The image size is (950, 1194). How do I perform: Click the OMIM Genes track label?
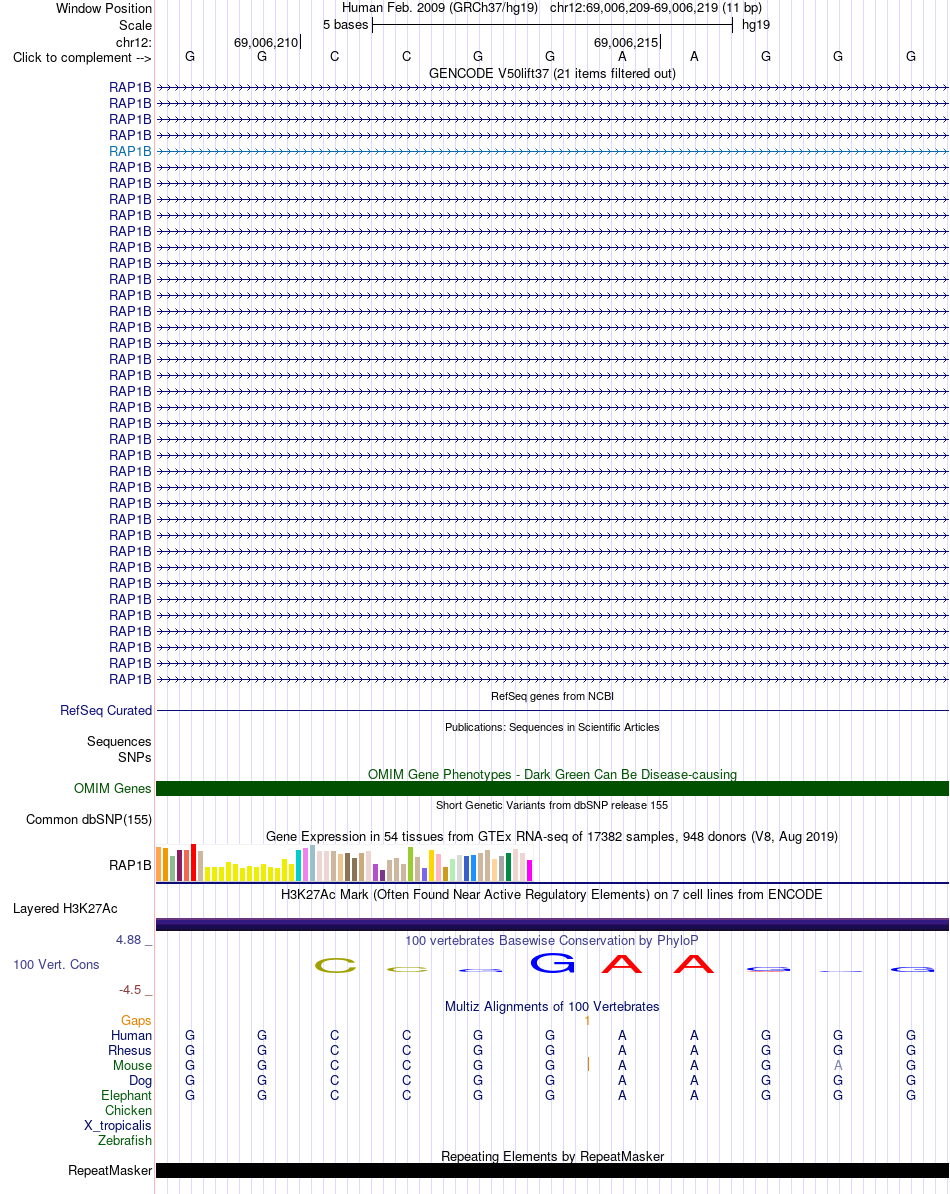tap(113, 789)
